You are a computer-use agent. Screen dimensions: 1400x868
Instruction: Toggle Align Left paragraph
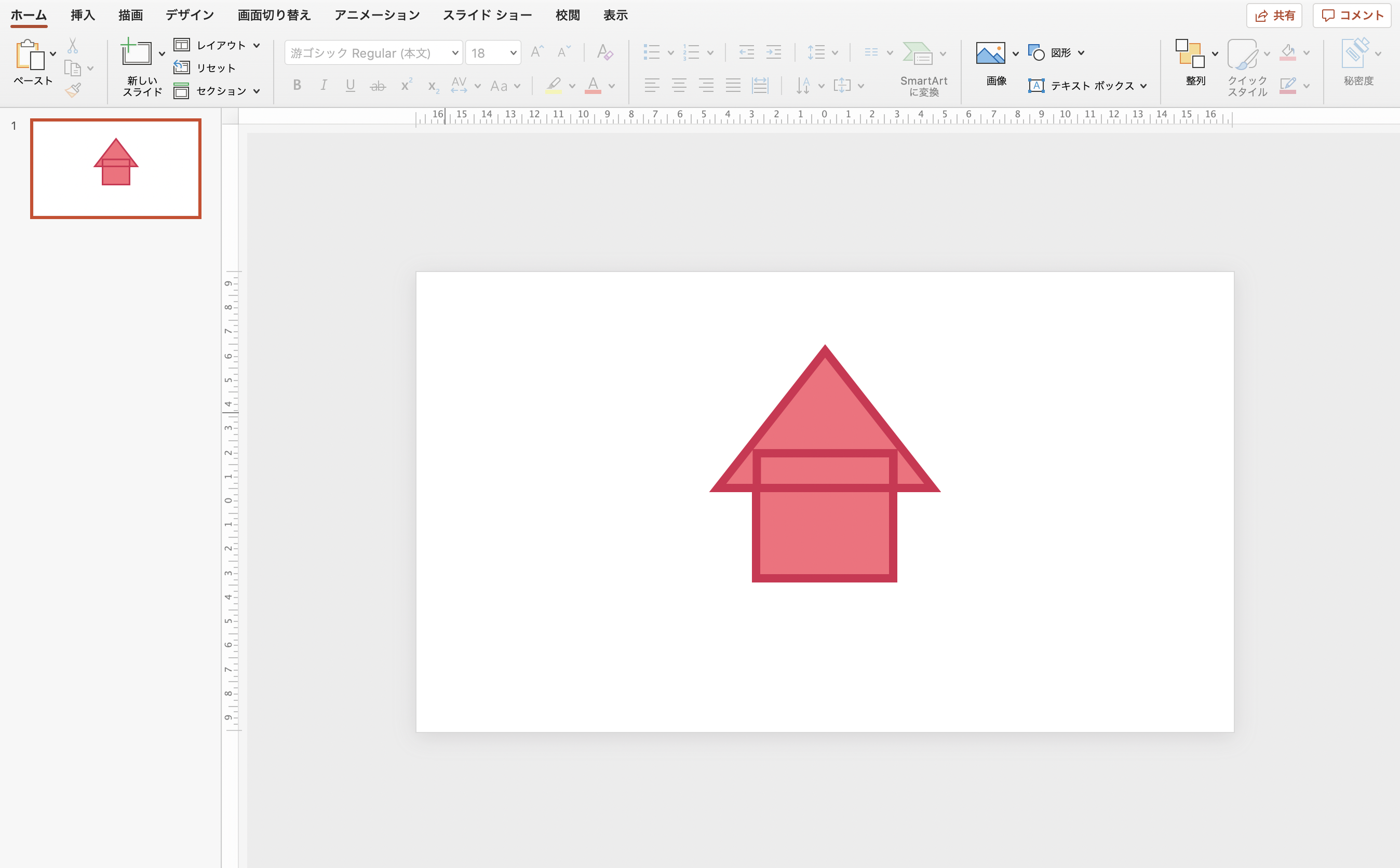point(652,86)
